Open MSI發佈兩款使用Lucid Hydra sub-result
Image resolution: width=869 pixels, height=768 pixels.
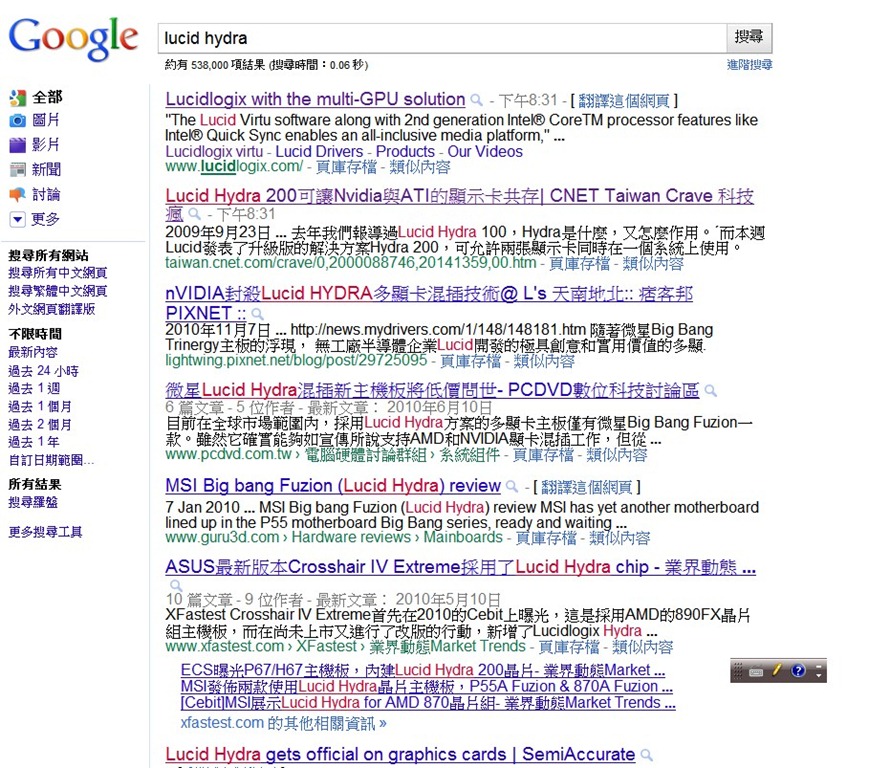click(x=427, y=687)
